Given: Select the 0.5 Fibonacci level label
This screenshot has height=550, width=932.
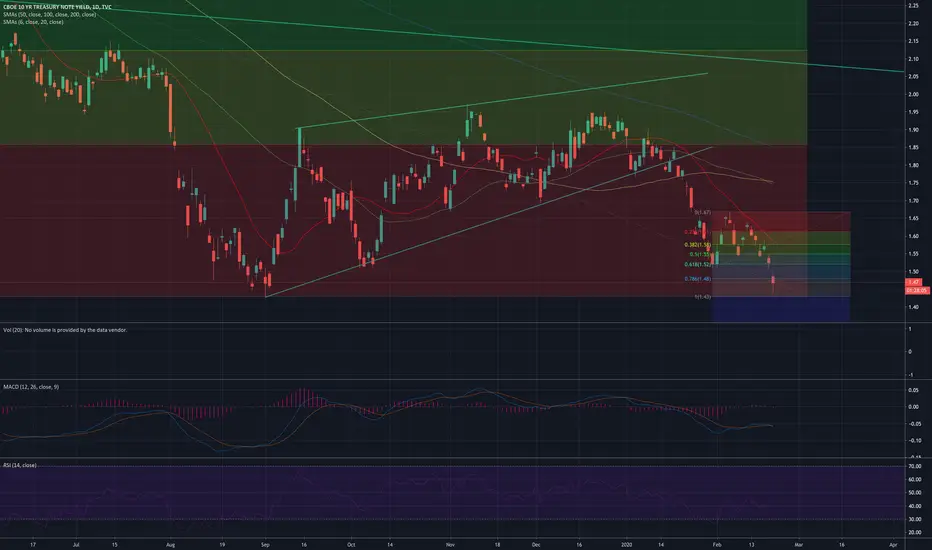Looking at the screenshot, I should point(700,254).
